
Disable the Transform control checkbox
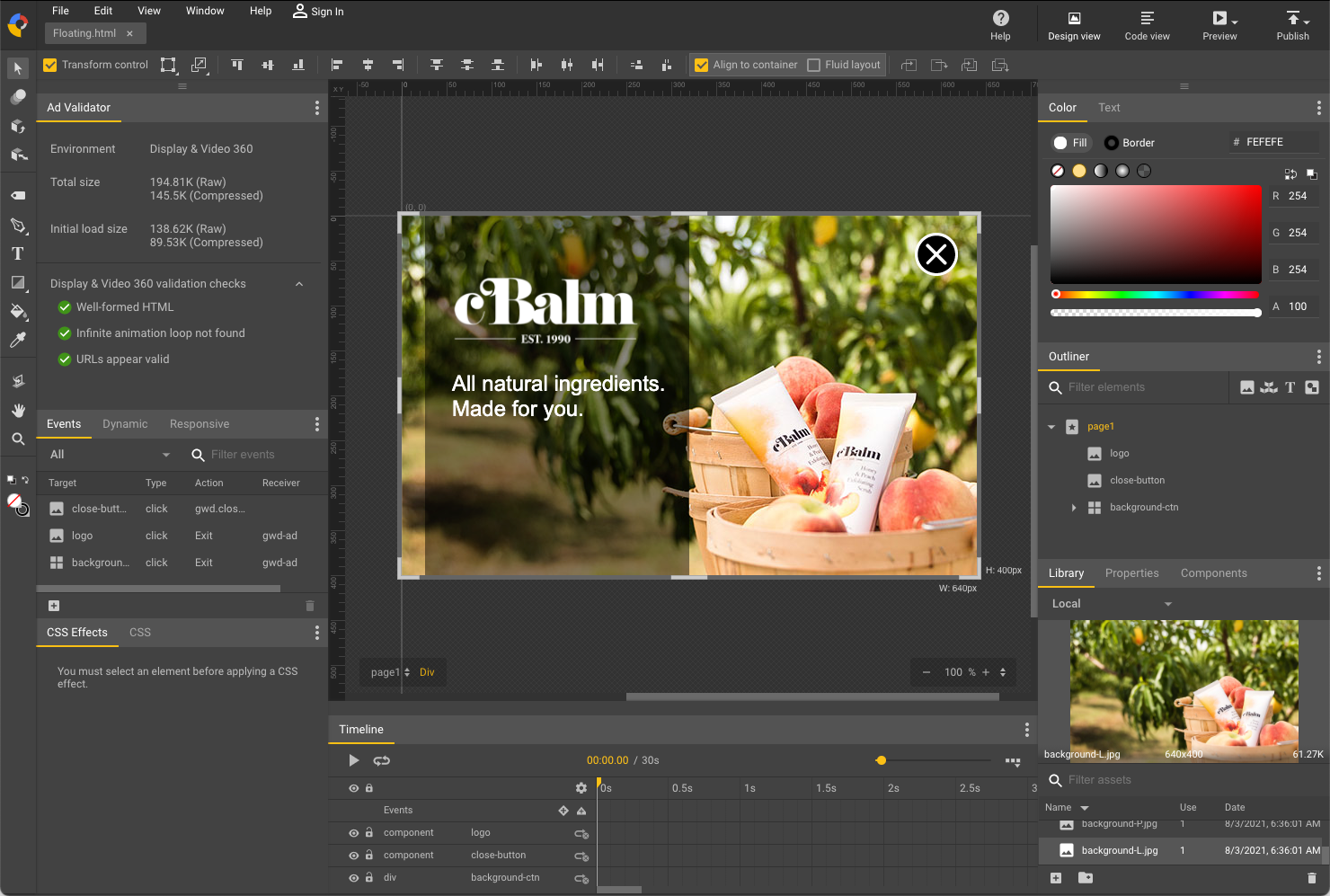coord(50,64)
